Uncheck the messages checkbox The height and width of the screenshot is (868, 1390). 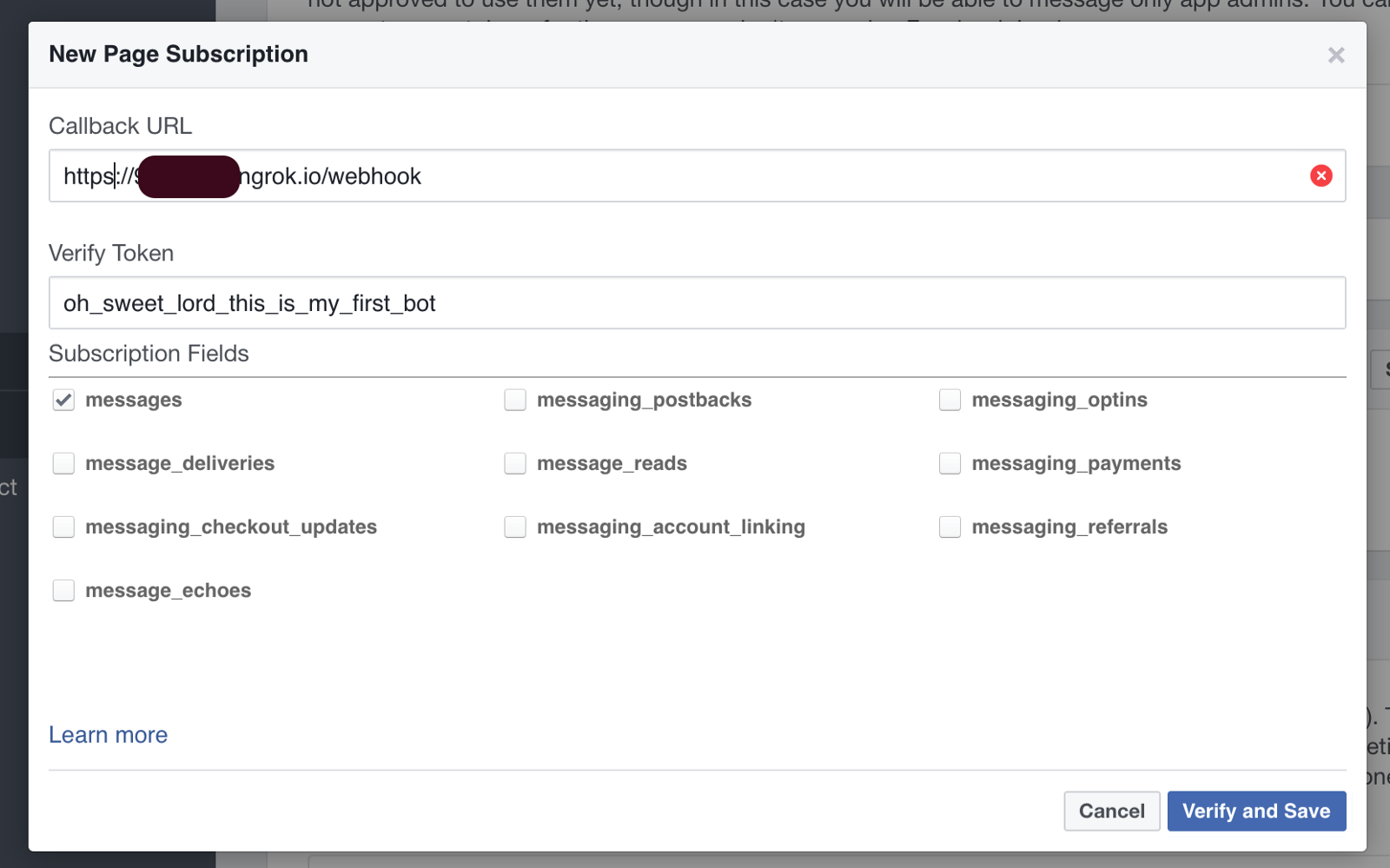click(x=63, y=400)
